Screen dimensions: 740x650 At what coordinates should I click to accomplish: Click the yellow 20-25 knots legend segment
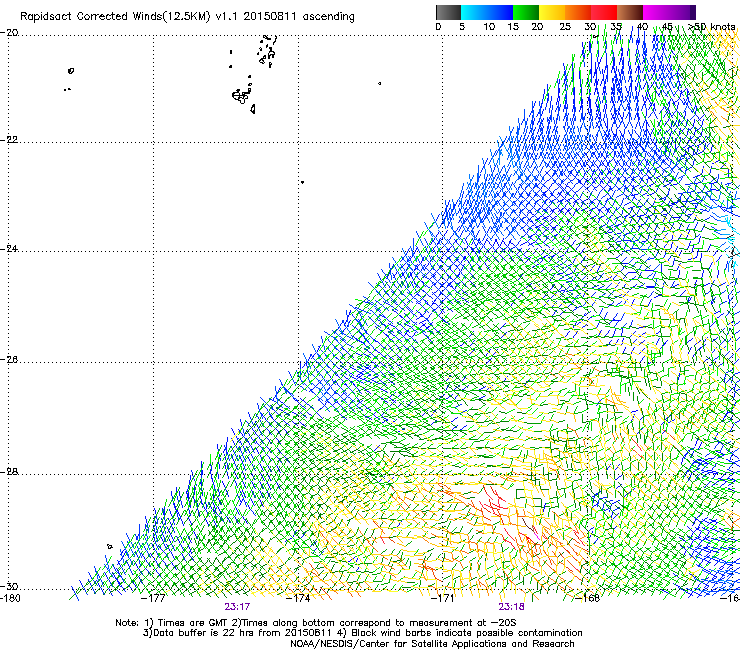(x=552, y=12)
